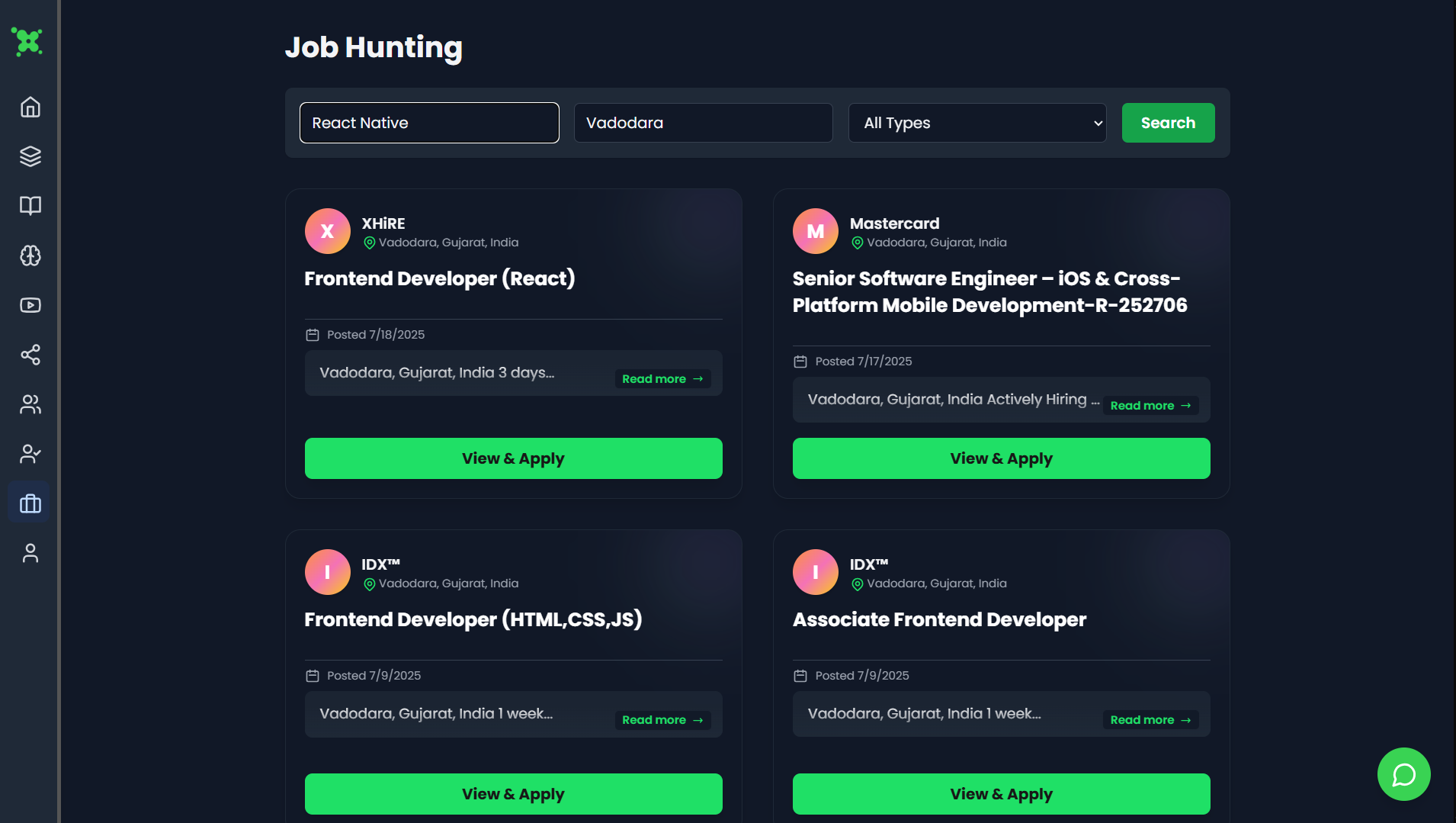Select the layers/stack icon in the sidebar
1456x823 pixels.
29,156
